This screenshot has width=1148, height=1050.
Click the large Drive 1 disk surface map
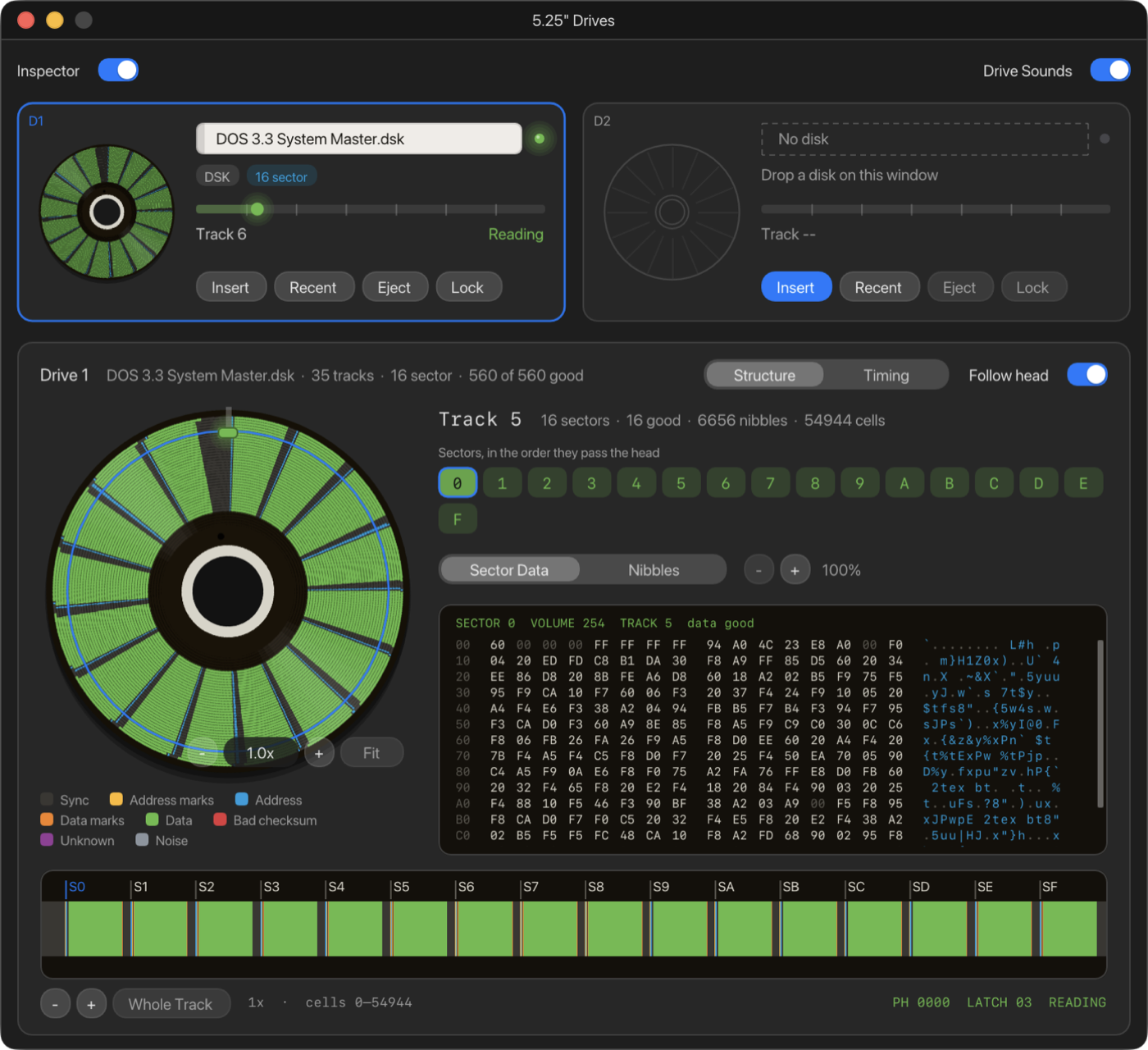click(228, 591)
